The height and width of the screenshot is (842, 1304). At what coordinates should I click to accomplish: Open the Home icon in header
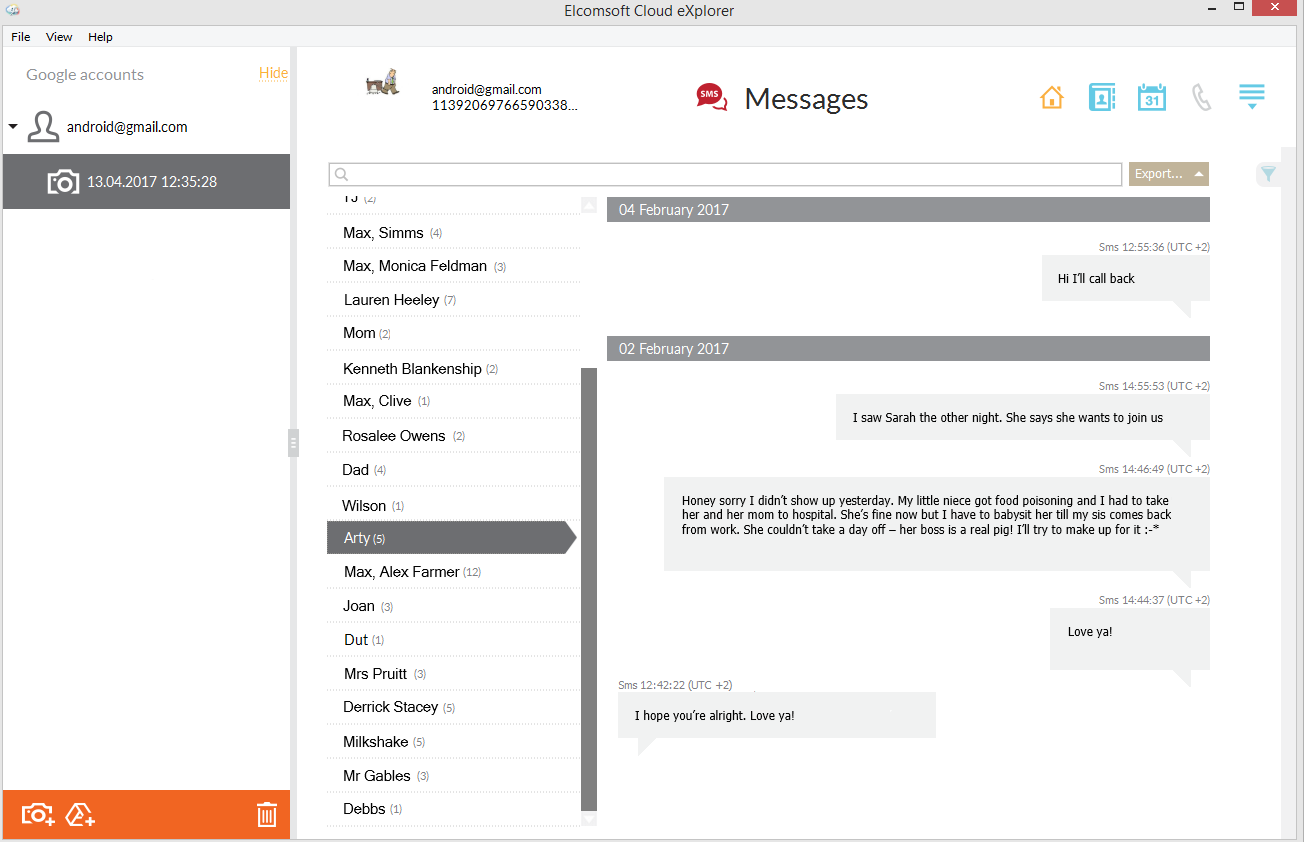tap(1051, 98)
